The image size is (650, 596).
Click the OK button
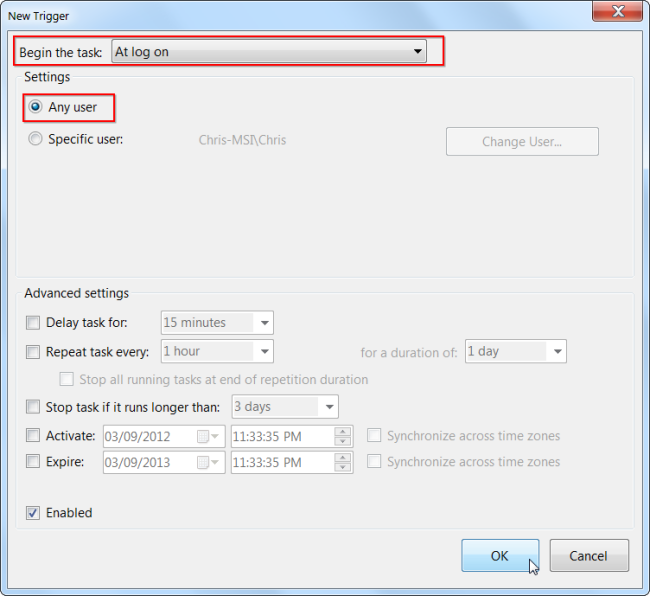500,555
